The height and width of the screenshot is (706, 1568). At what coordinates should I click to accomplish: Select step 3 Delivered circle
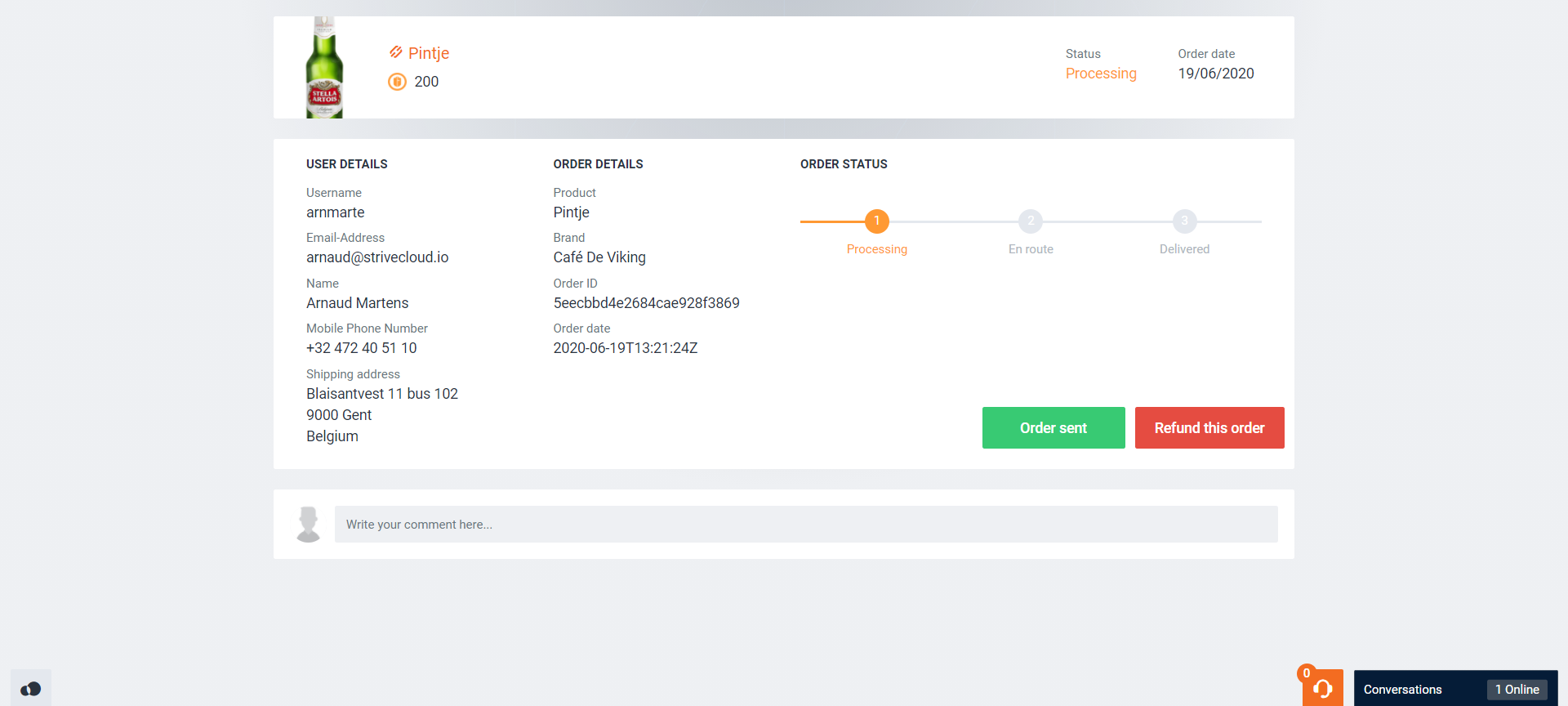pyautogui.click(x=1184, y=221)
